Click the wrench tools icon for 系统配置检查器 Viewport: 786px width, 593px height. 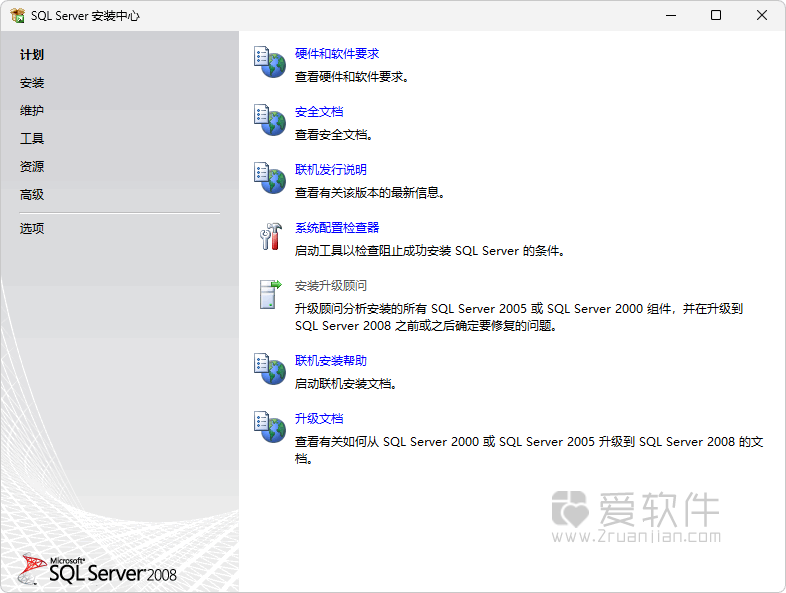[x=271, y=236]
